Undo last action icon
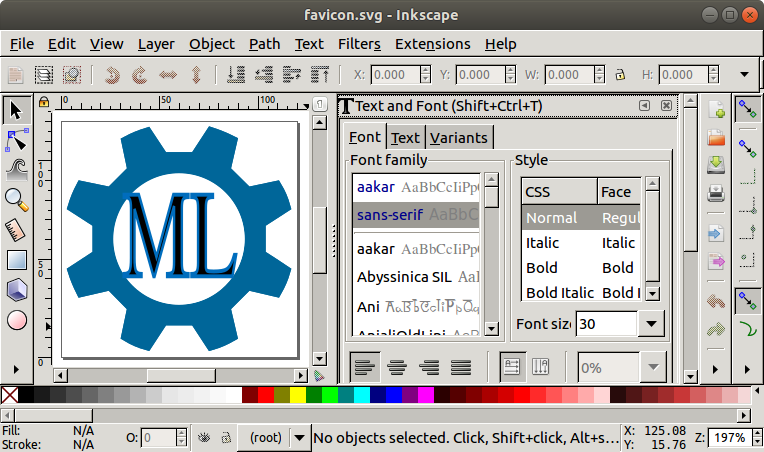The width and height of the screenshot is (764, 452). [x=716, y=301]
